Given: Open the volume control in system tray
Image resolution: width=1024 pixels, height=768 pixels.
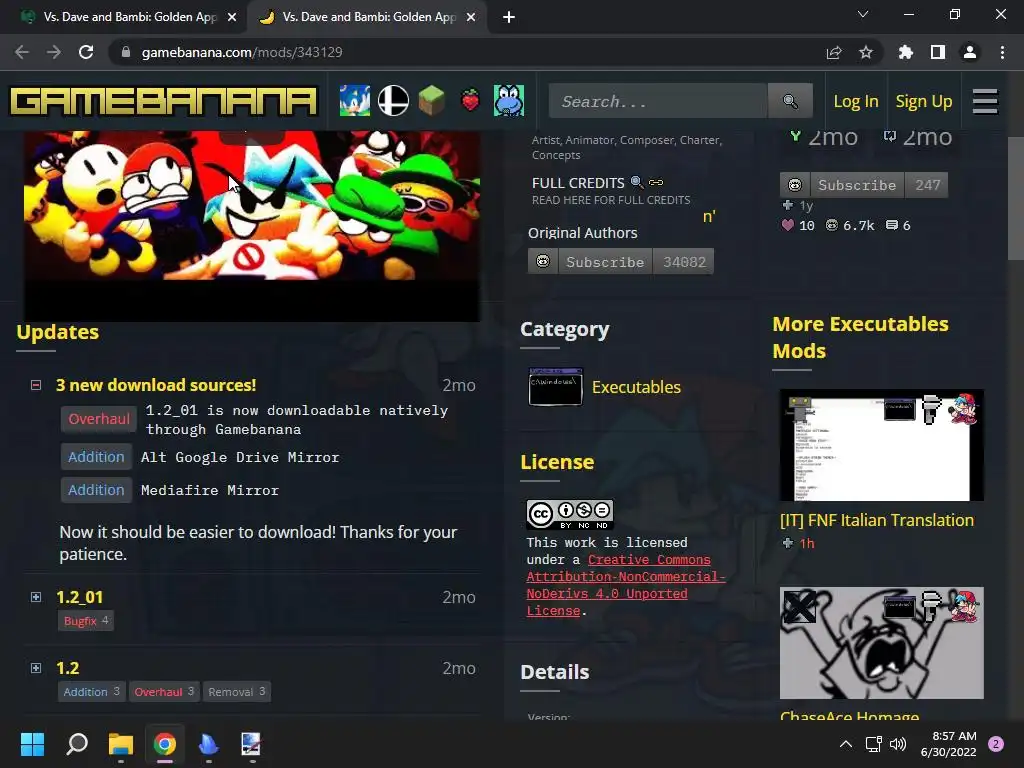Looking at the screenshot, I should click(x=899, y=744).
